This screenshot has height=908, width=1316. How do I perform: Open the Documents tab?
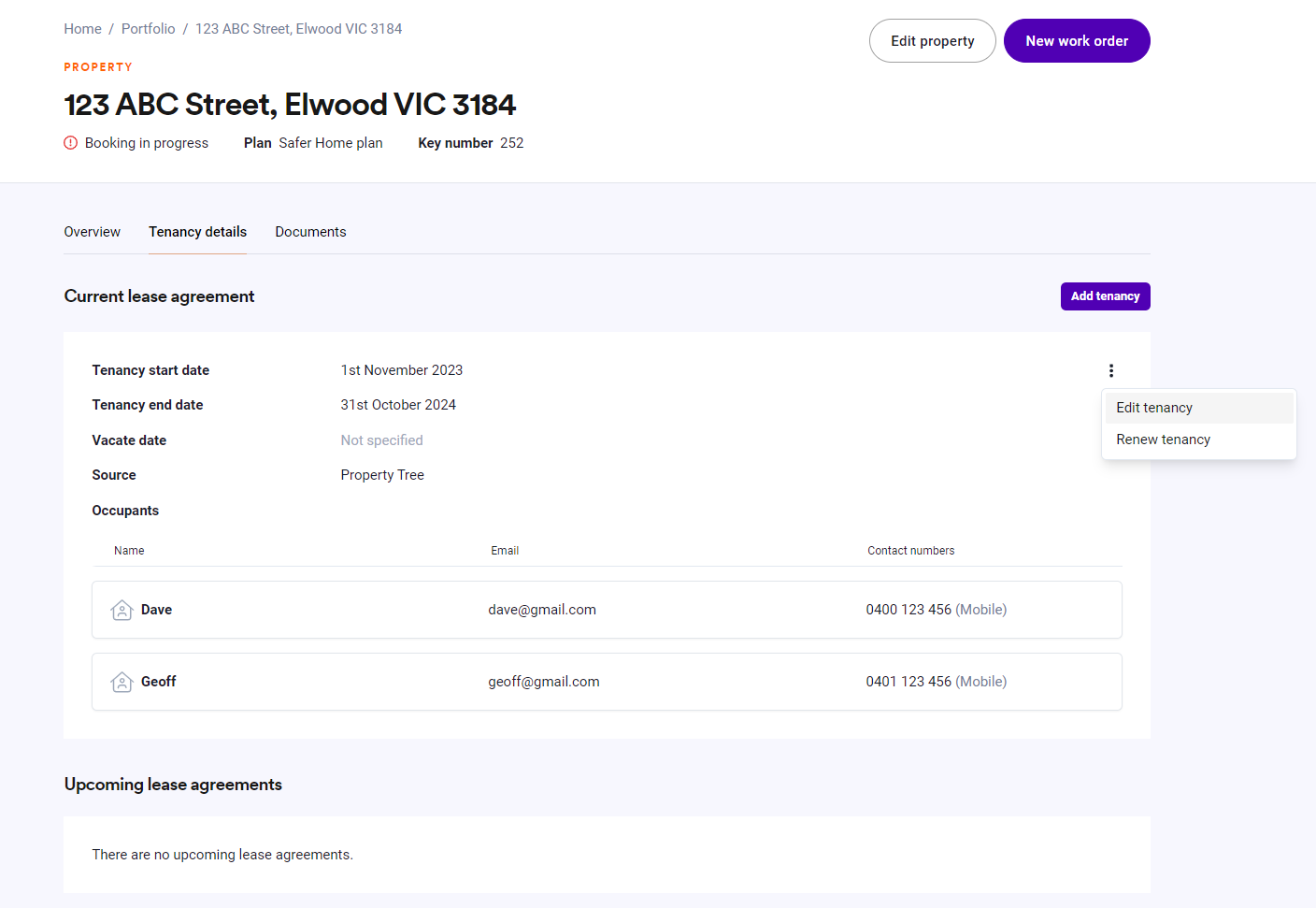(310, 232)
